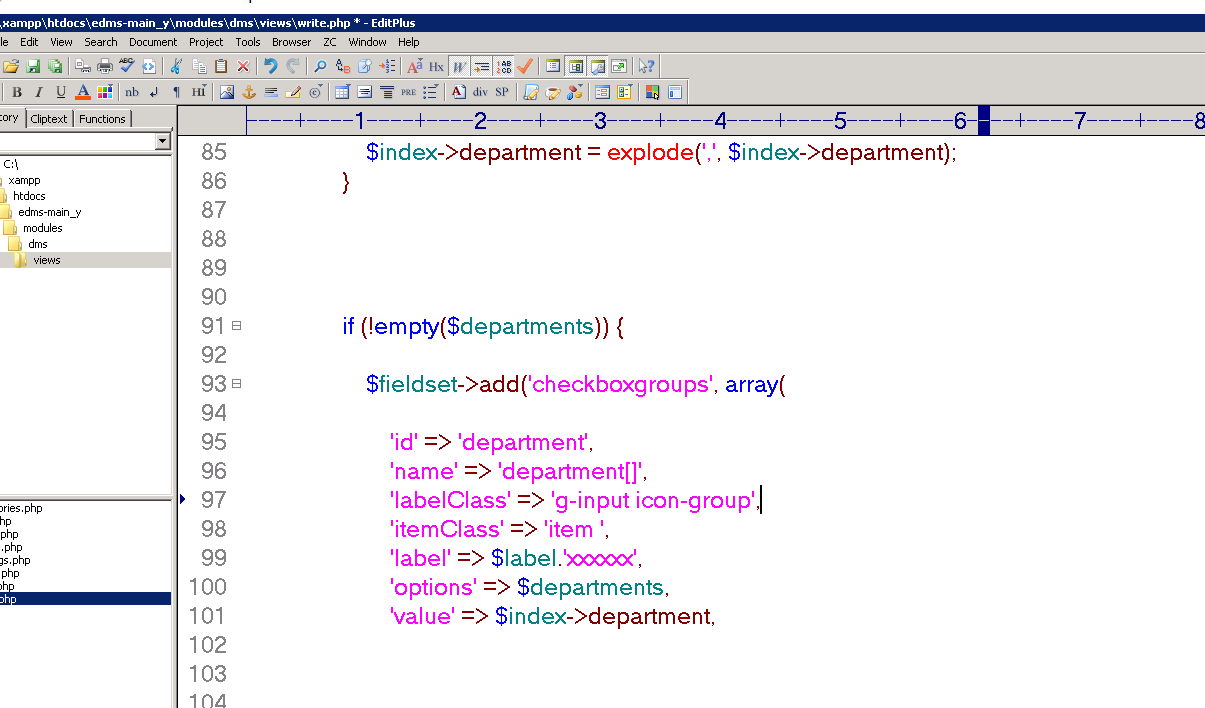Select the modules folder in tree
Viewport: 1205px width, 708px height.
click(x=43, y=228)
